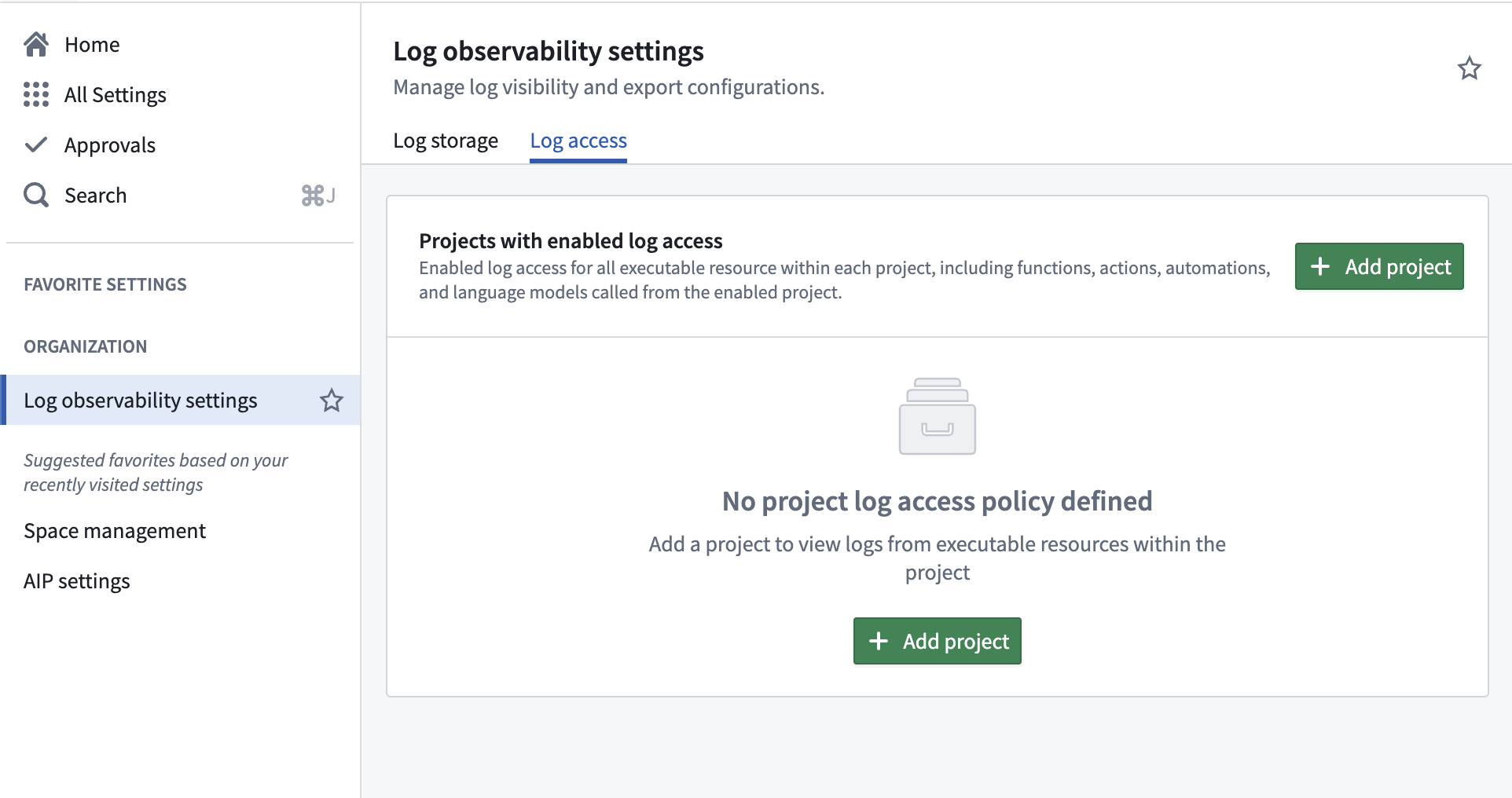Open Search from the sidebar
Image resolution: width=1512 pixels, height=798 pixels.
pyautogui.click(x=95, y=195)
